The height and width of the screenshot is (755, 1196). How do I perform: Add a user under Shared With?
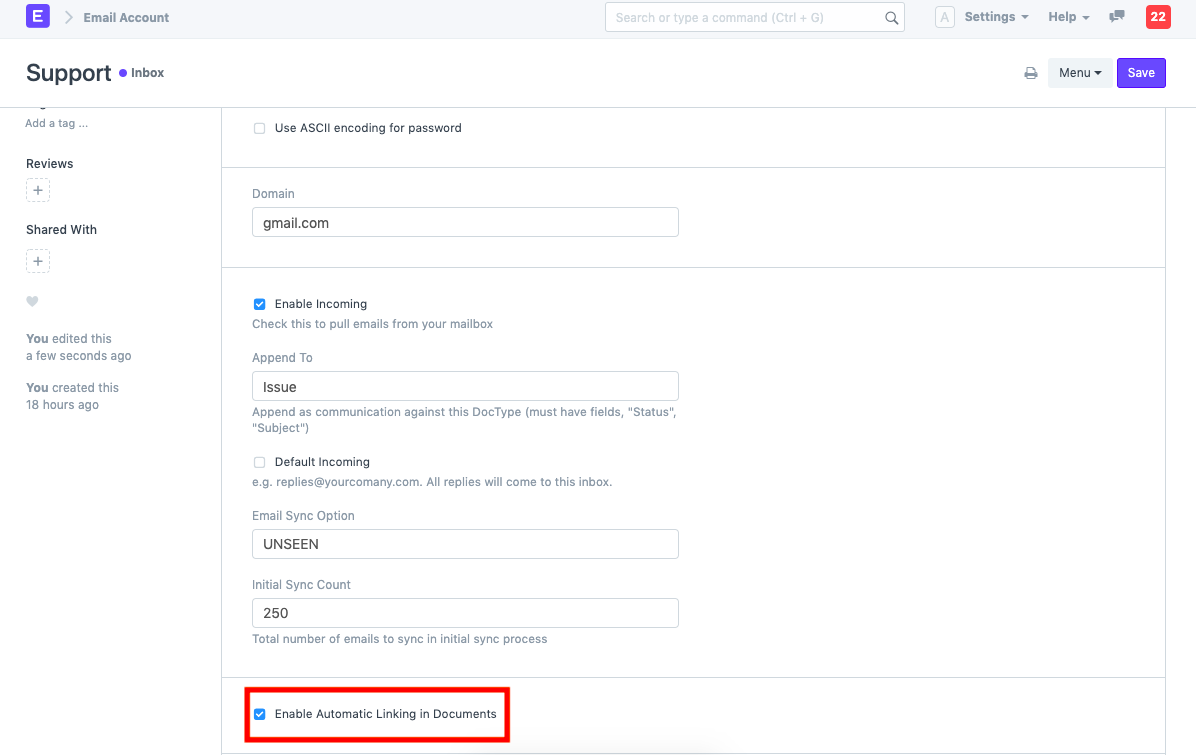click(x=37, y=261)
